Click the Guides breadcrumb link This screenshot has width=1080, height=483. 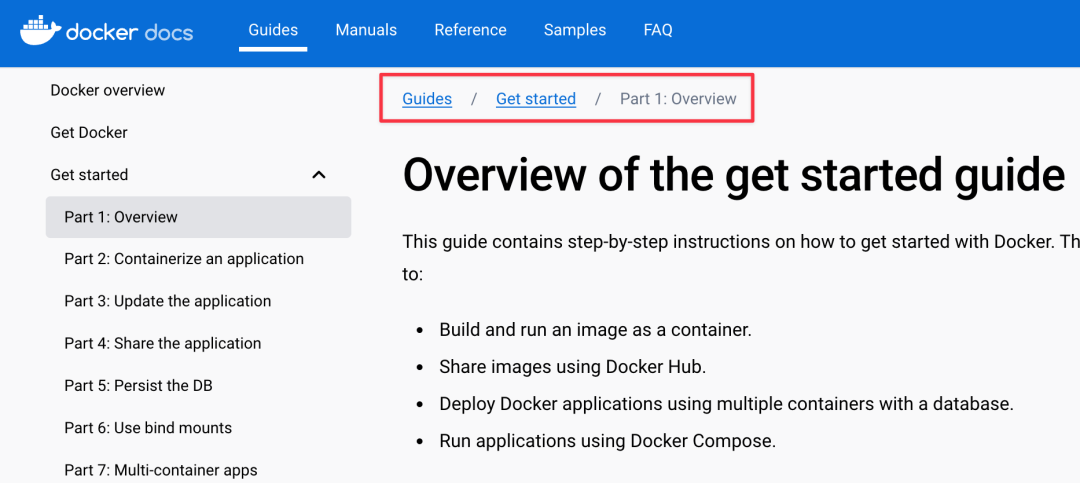point(427,99)
